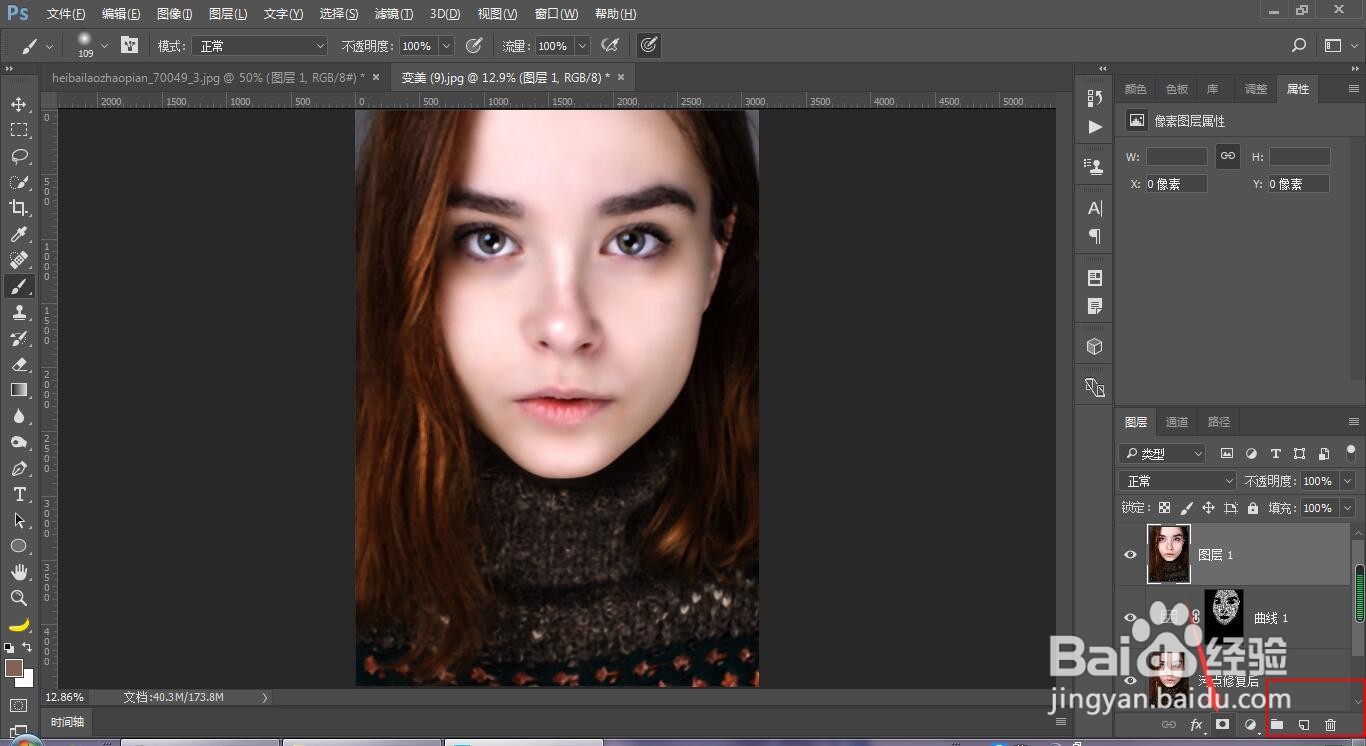Open the fx layer style menu

click(x=1195, y=724)
